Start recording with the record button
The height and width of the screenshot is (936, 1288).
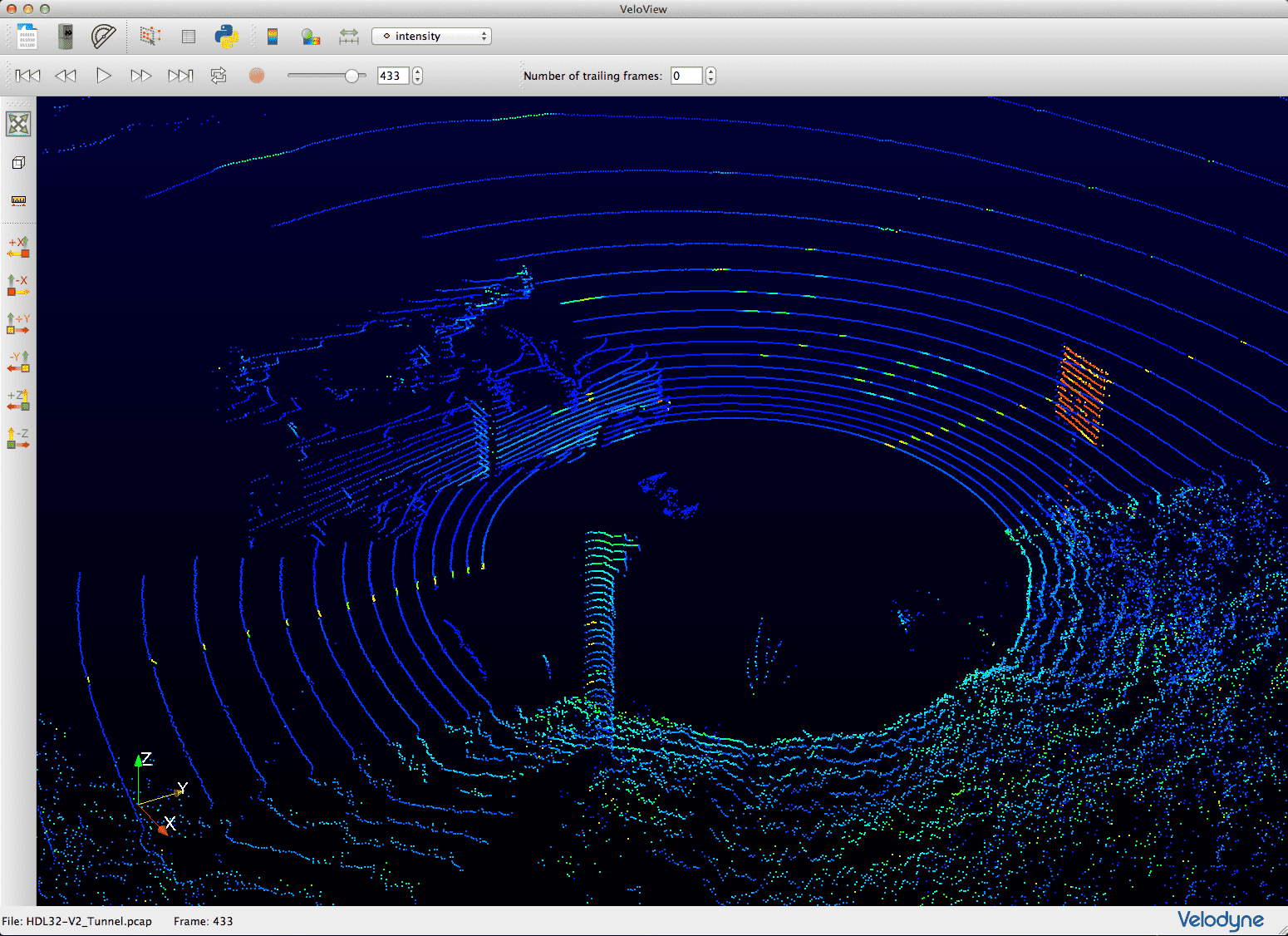click(257, 76)
